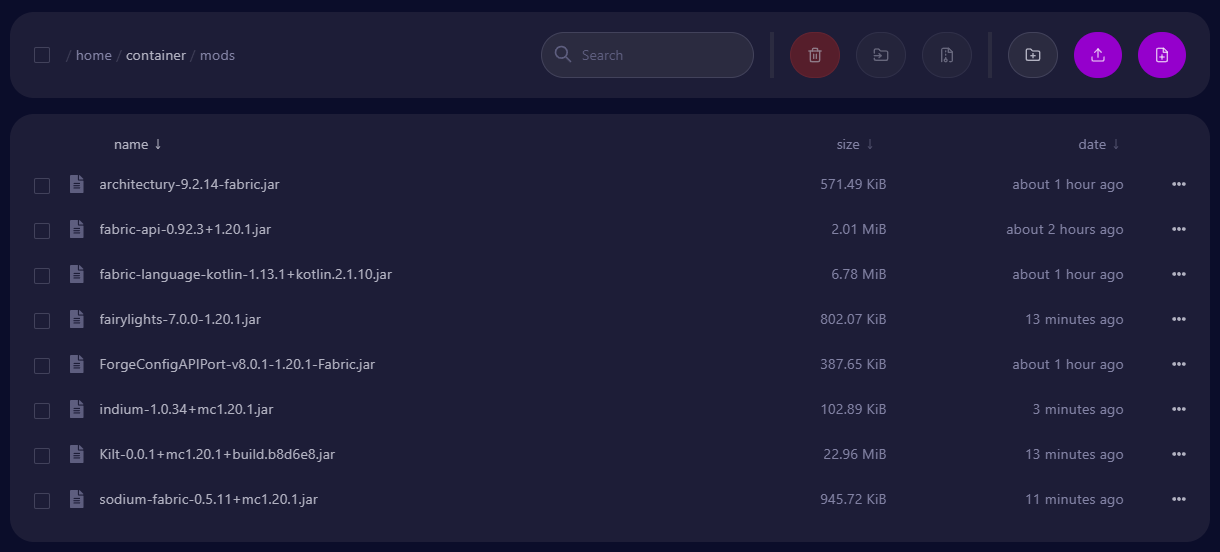Open file Kilt-0.0.1+mc1.20.1+build.b8d6e8.jar
The height and width of the screenshot is (552, 1220).
pos(217,454)
